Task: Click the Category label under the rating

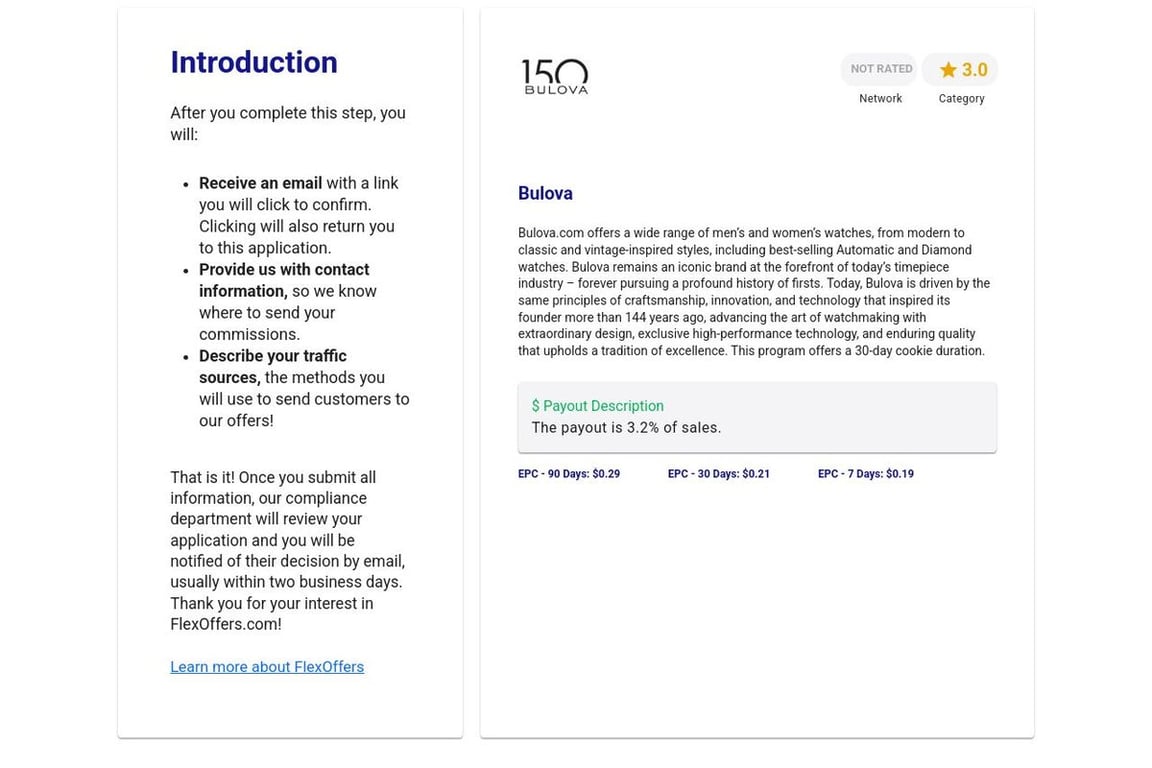Action: (x=961, y=98)
